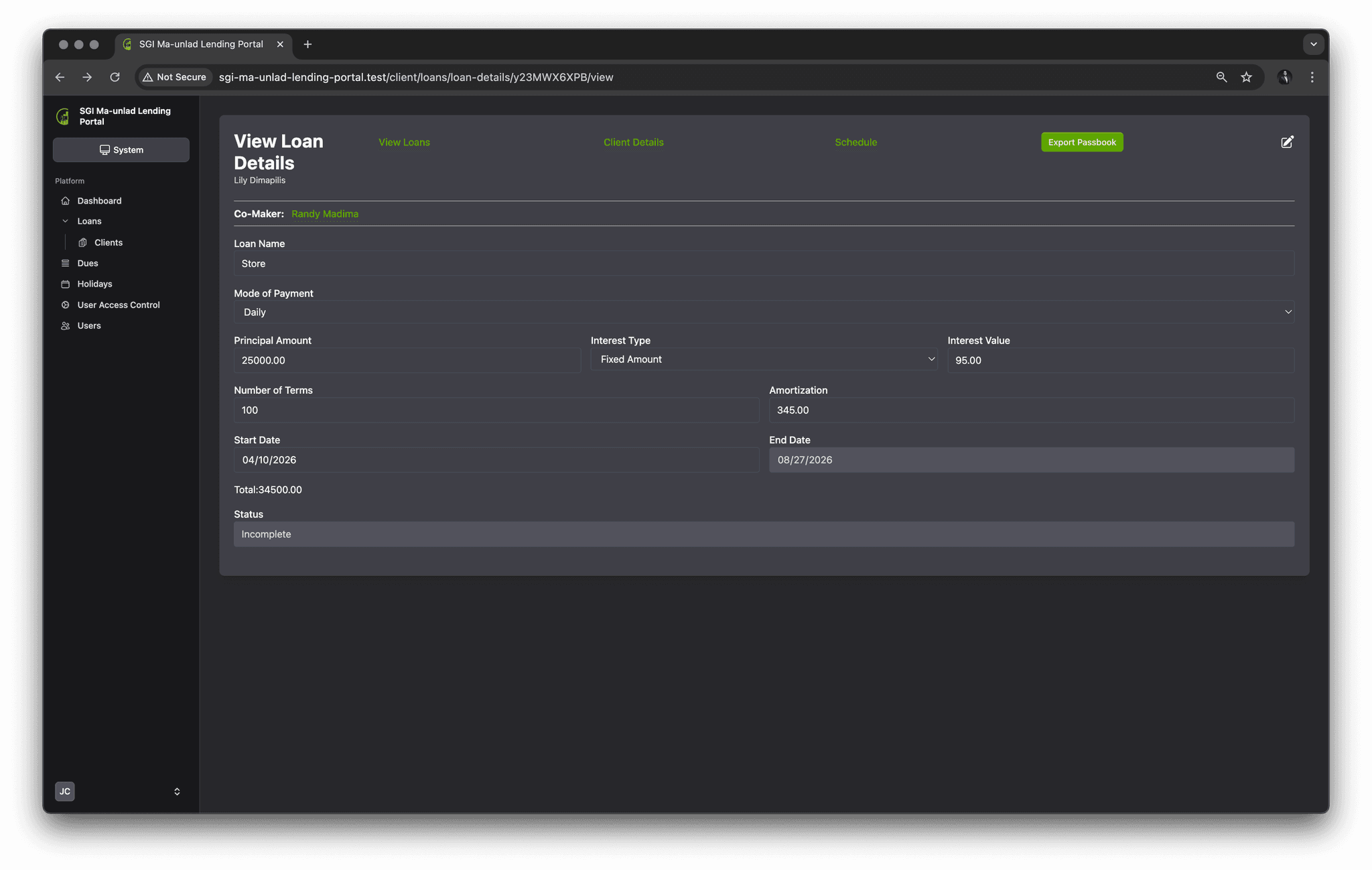Click the Export Passbook button
The width and height of the screenshot is (1372, 870).
click(x=1082, y=142)
